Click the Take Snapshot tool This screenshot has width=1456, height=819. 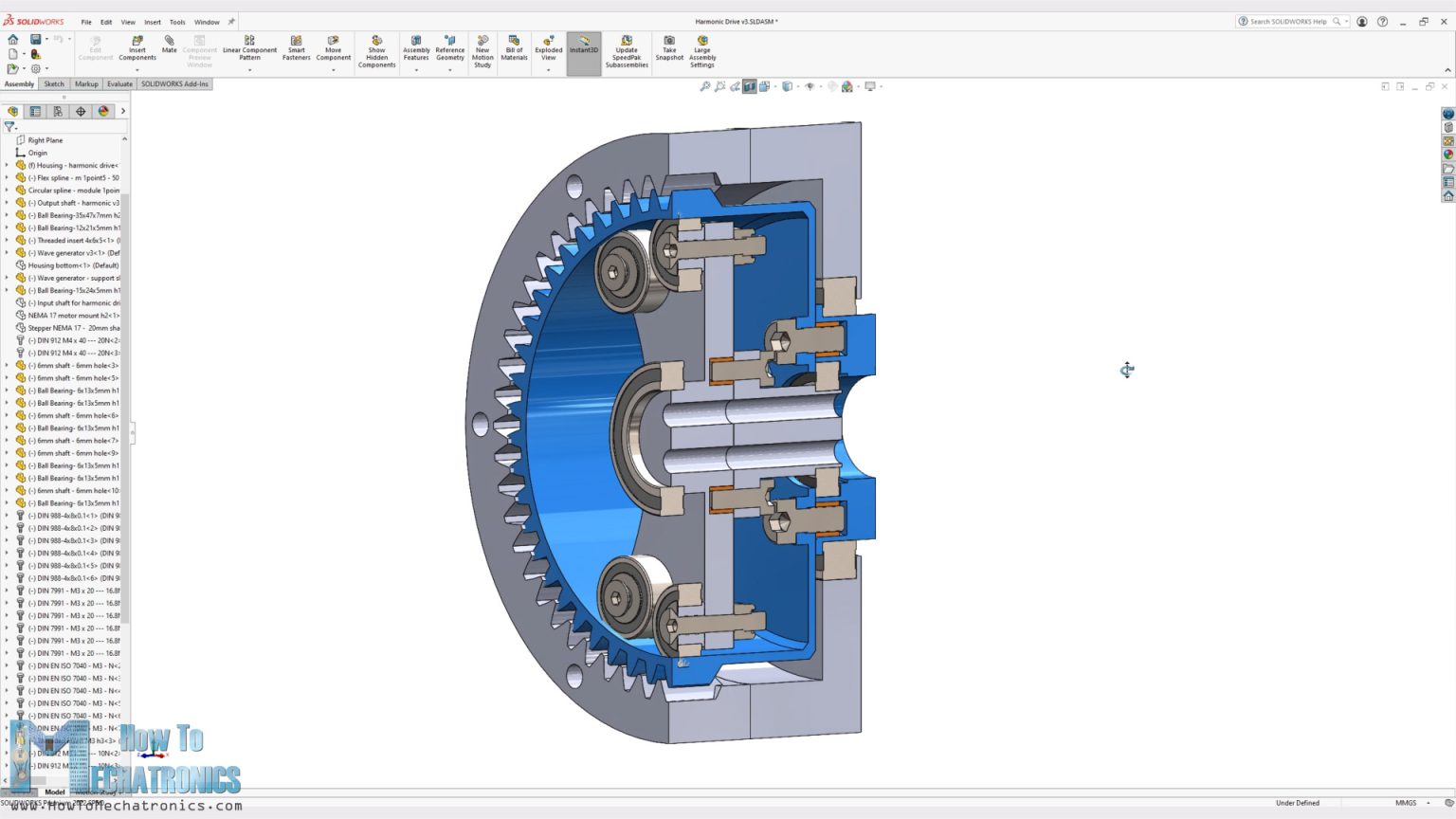[669, 47]
